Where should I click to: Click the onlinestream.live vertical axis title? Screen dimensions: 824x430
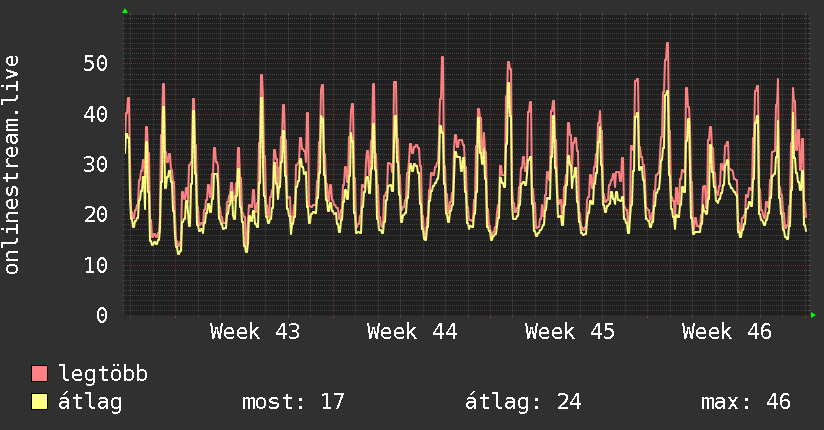11,165
